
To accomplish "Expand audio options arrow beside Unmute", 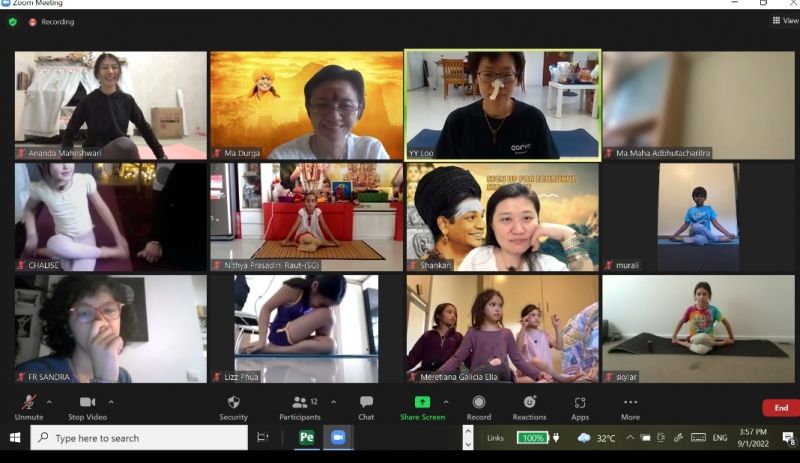I will (49, 402).
